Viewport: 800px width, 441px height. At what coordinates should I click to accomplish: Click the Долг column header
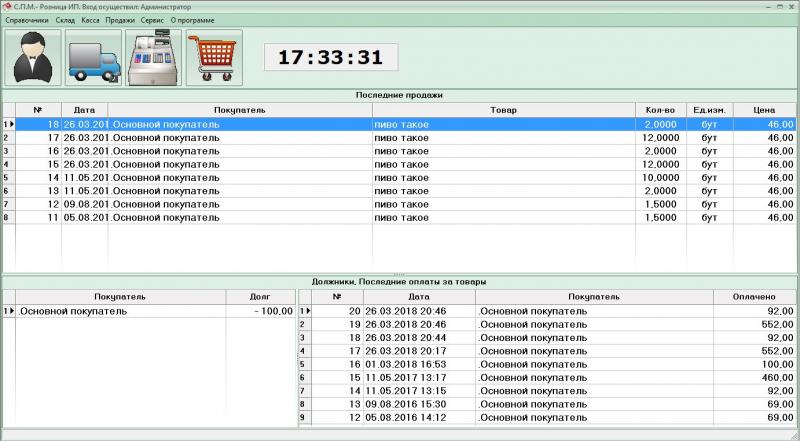(260, 297)
